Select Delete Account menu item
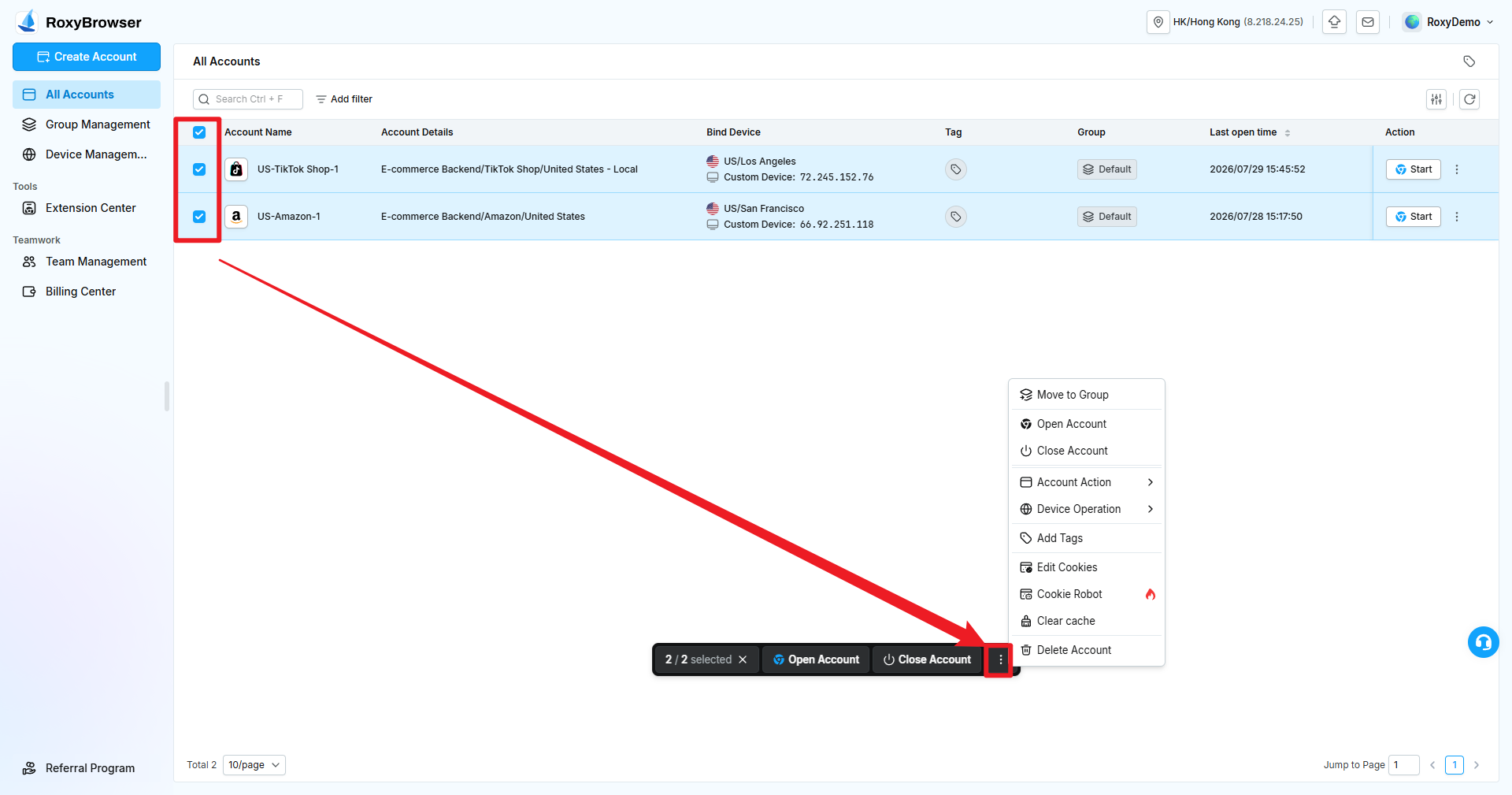 (1087, 650)
